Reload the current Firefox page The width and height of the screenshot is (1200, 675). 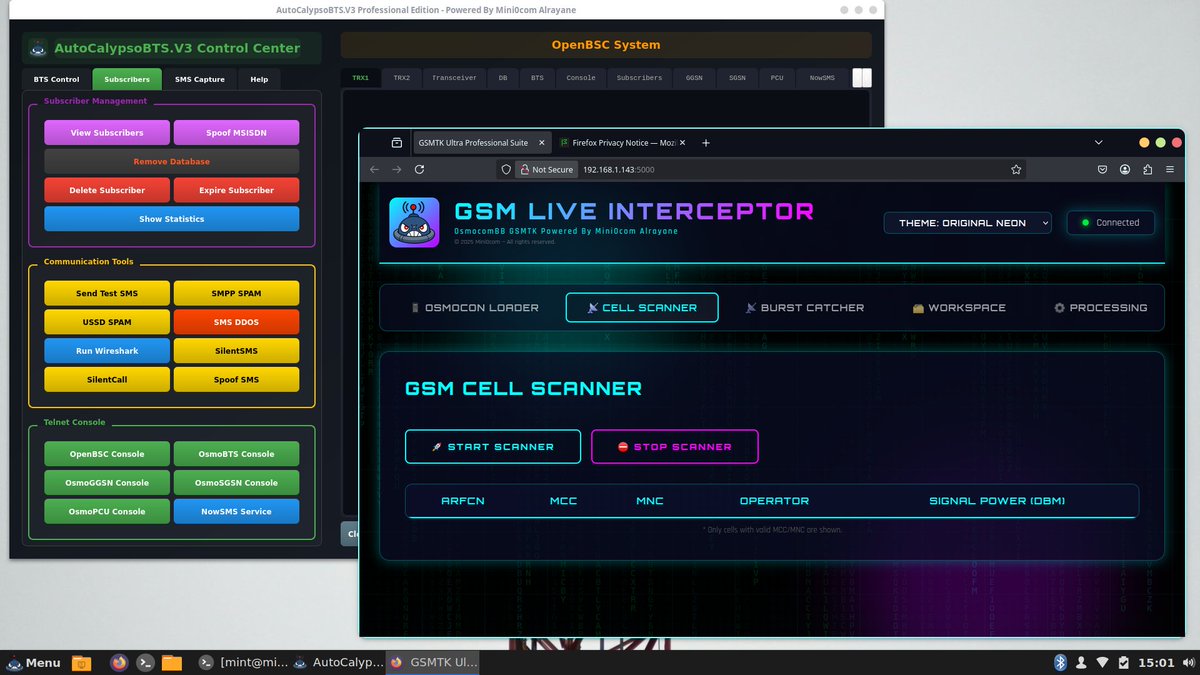point(419,170)
